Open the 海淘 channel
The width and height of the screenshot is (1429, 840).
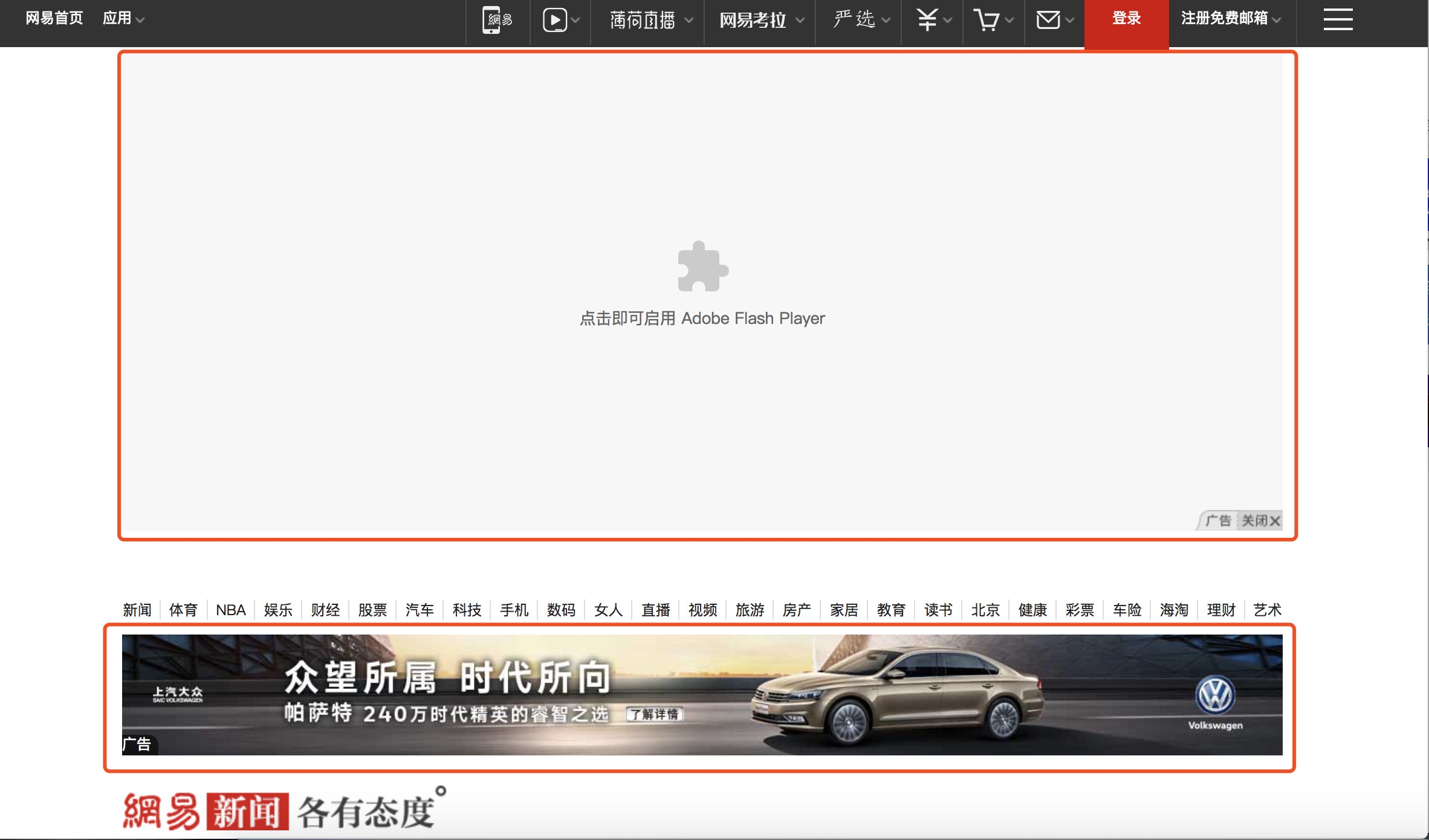point(1174,610)
